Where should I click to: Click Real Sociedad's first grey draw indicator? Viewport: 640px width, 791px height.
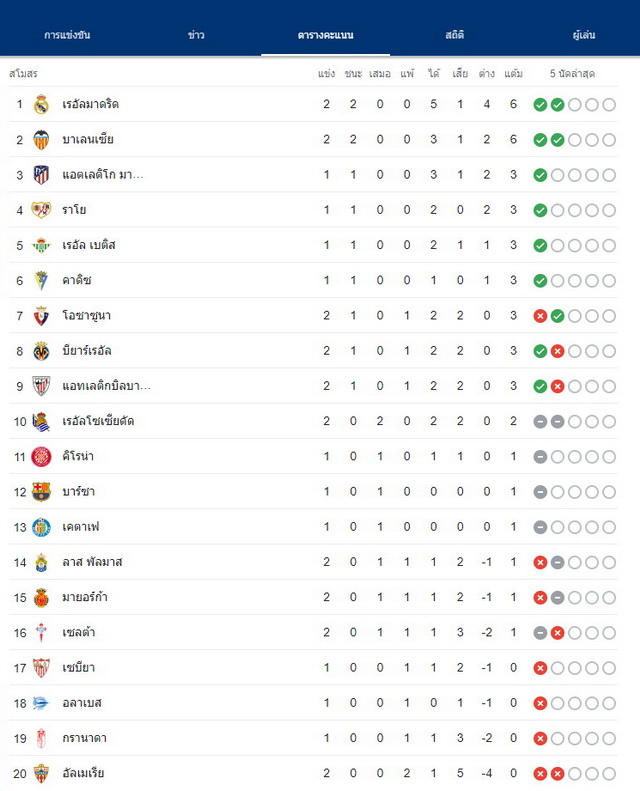[x=540, y=422]
